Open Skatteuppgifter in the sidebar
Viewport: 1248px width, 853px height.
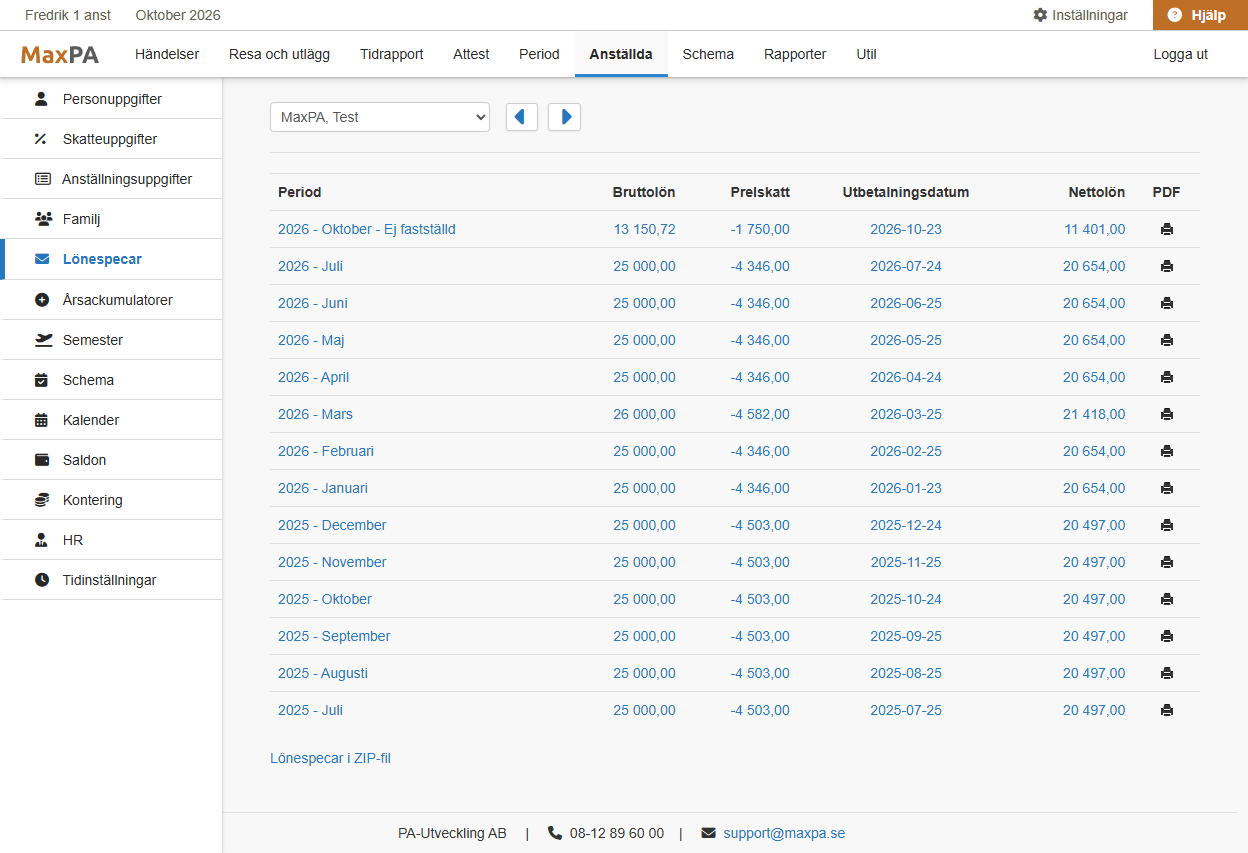pos(111,139)
